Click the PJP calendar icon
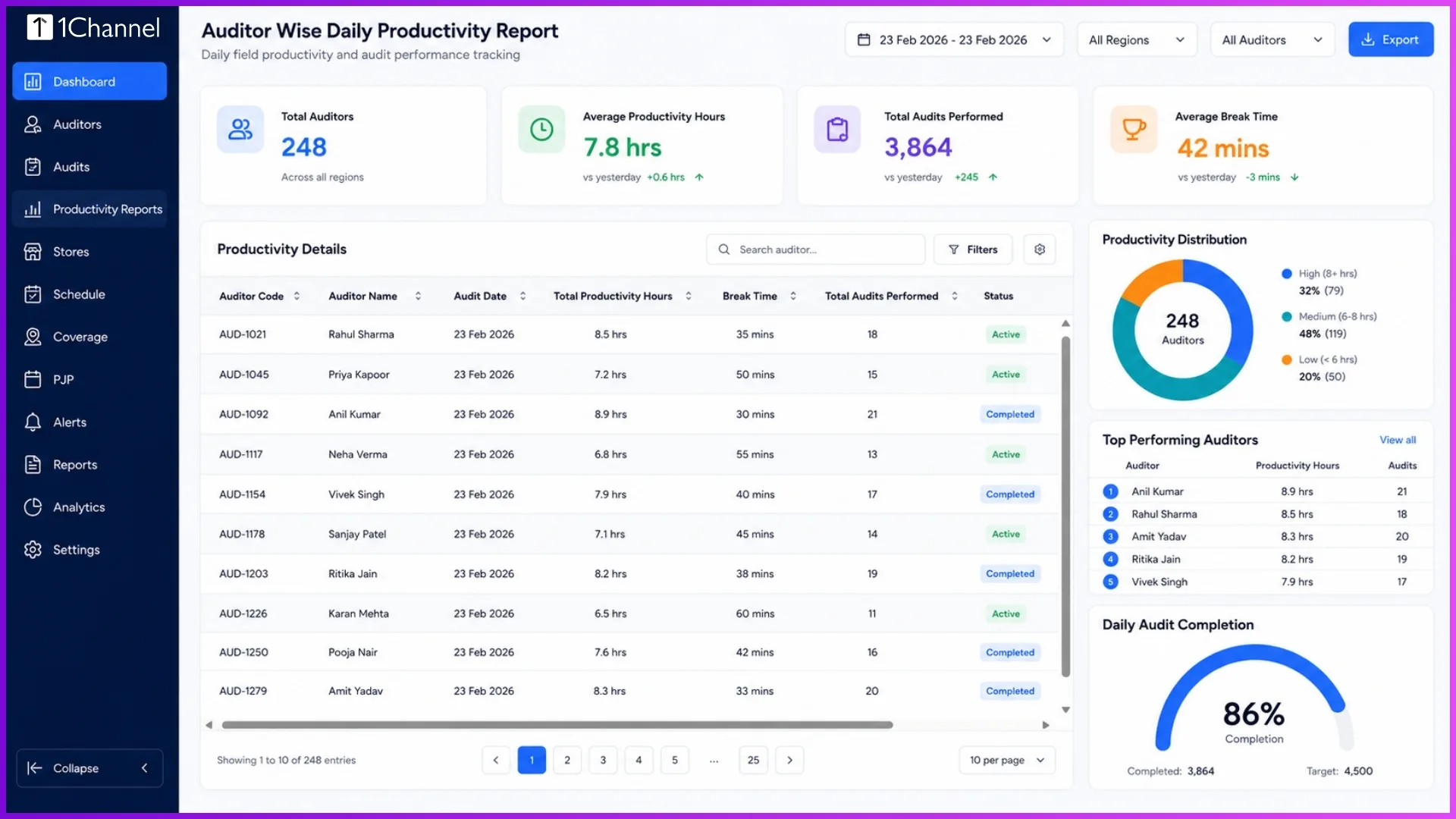 (33, 379)
